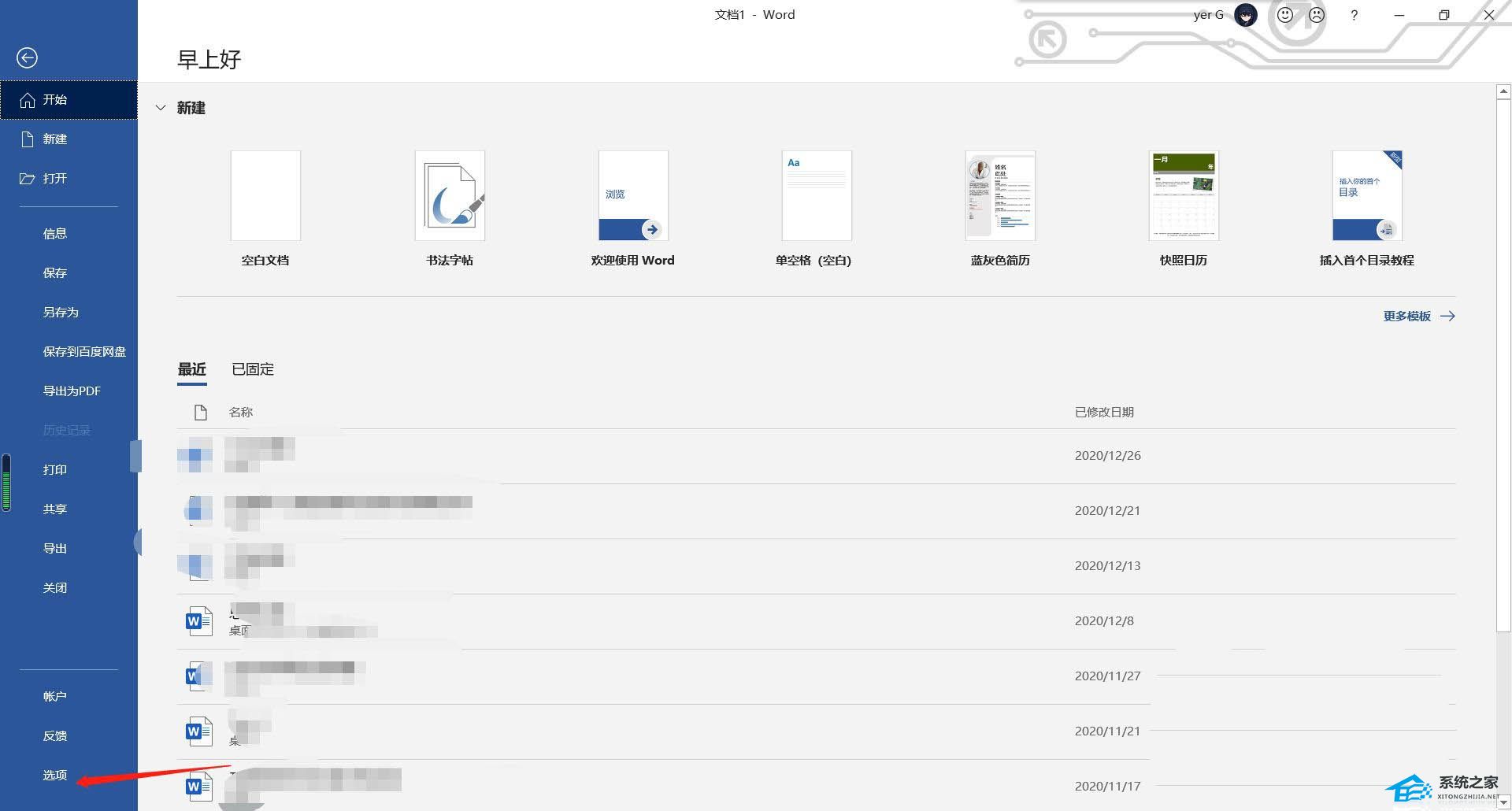Select the 蓝灰色简历 resume template
The width and height of the screenshot is (1512, 811).
tap(1000, 209)
